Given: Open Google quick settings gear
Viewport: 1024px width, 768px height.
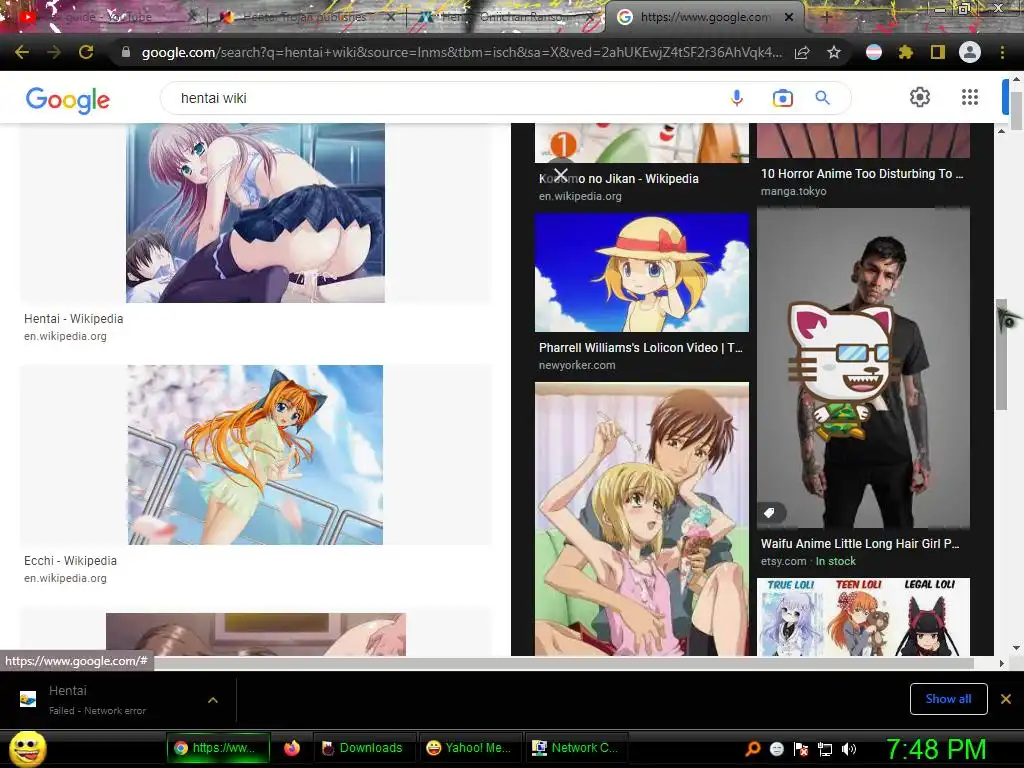Looking at the screenshot, I should 920,97.
